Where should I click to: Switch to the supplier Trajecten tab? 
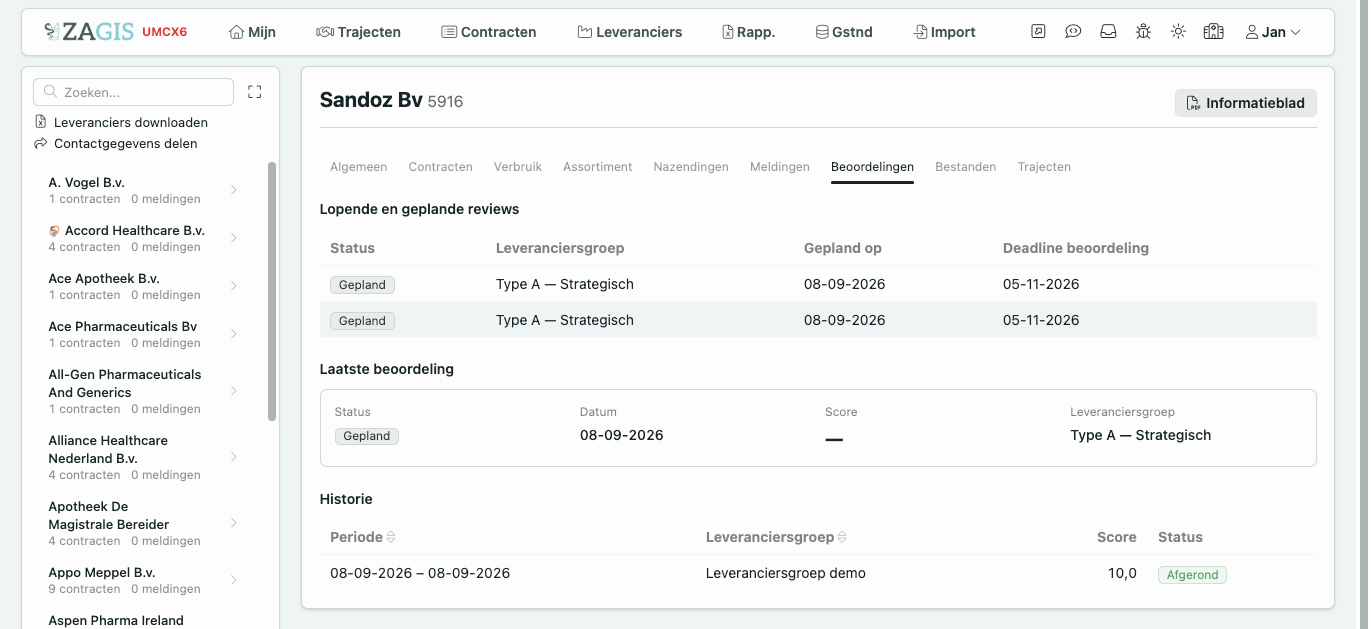1044,167
